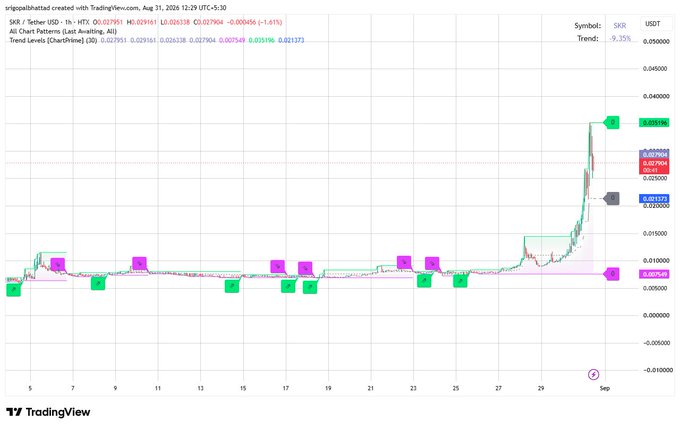
Task: Click the 0.000000 price axis label
Action: tap(656, 315)
